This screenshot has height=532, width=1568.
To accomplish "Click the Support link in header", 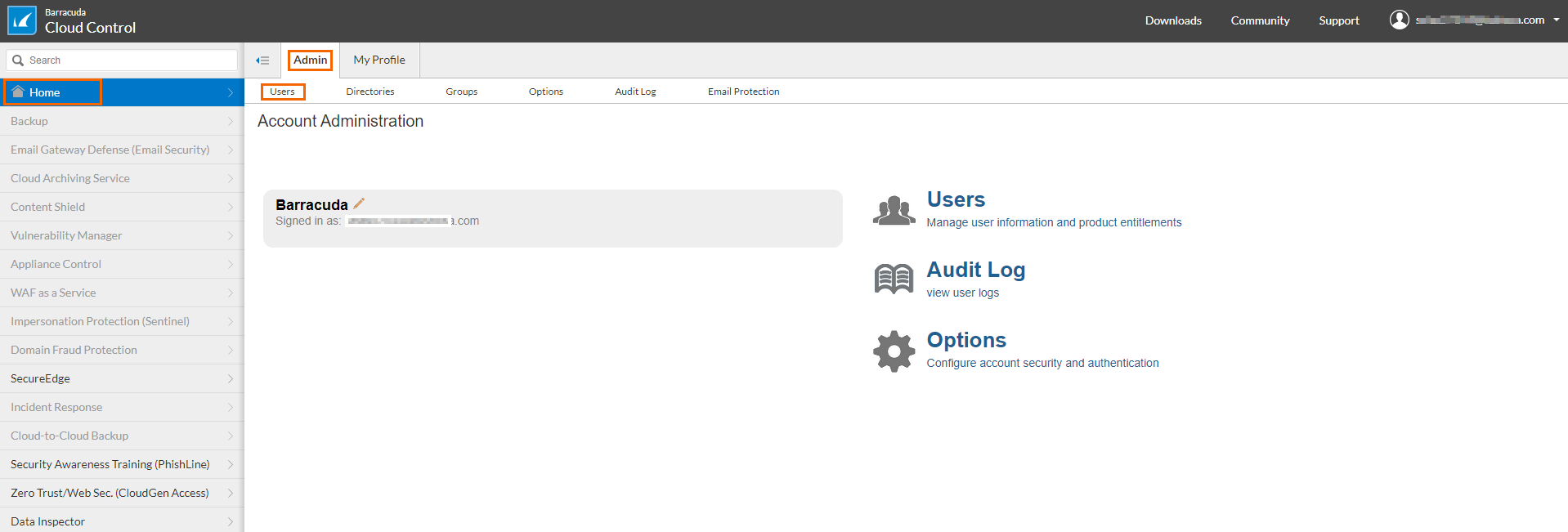I will tap(1338, 21).
